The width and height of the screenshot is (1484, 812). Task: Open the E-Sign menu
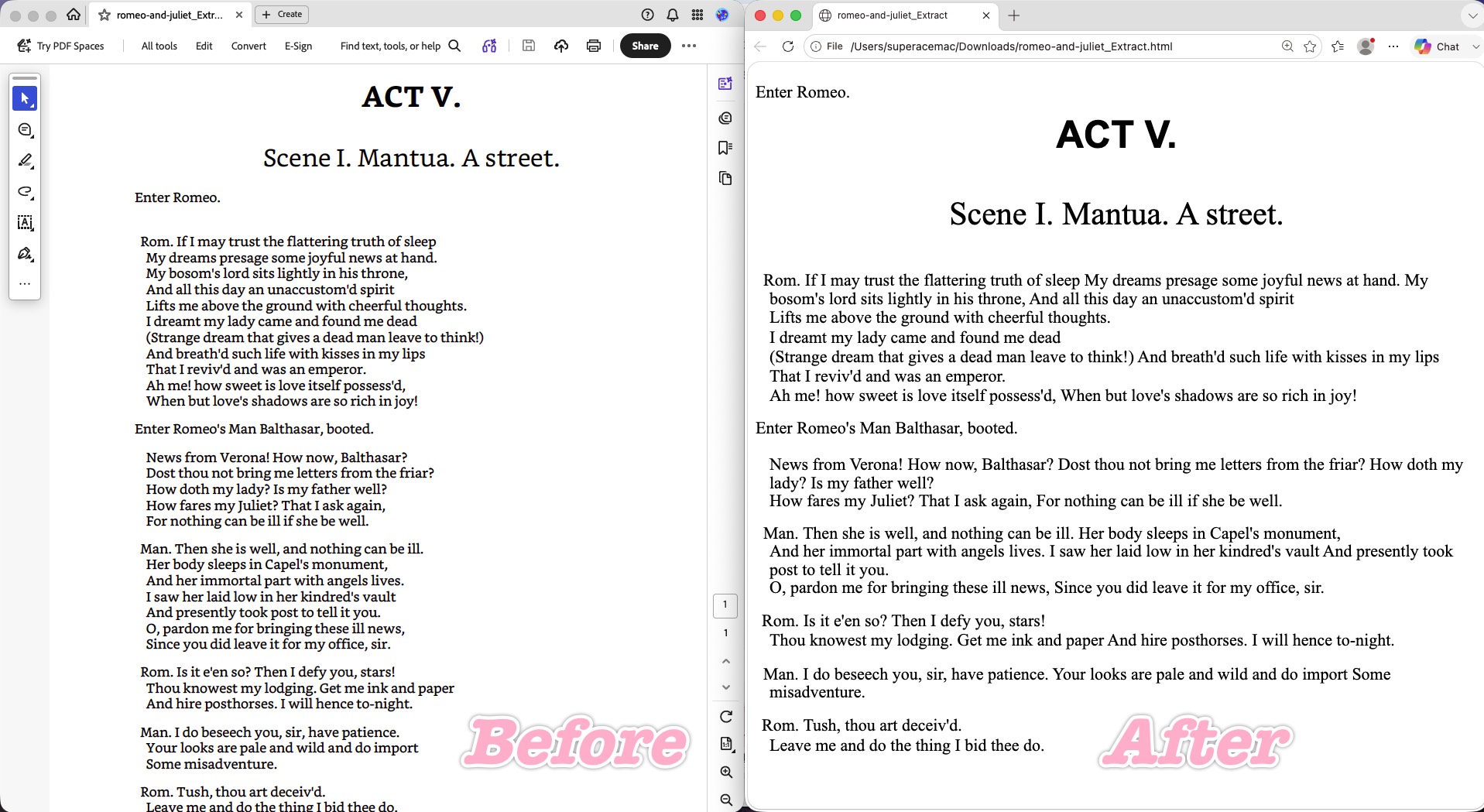pyautogui.click(x=298, y=46)
